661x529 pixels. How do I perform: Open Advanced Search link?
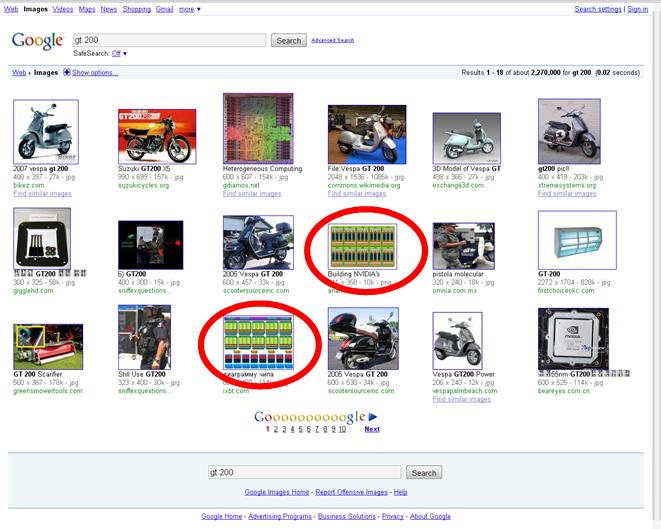click(333, 40)
